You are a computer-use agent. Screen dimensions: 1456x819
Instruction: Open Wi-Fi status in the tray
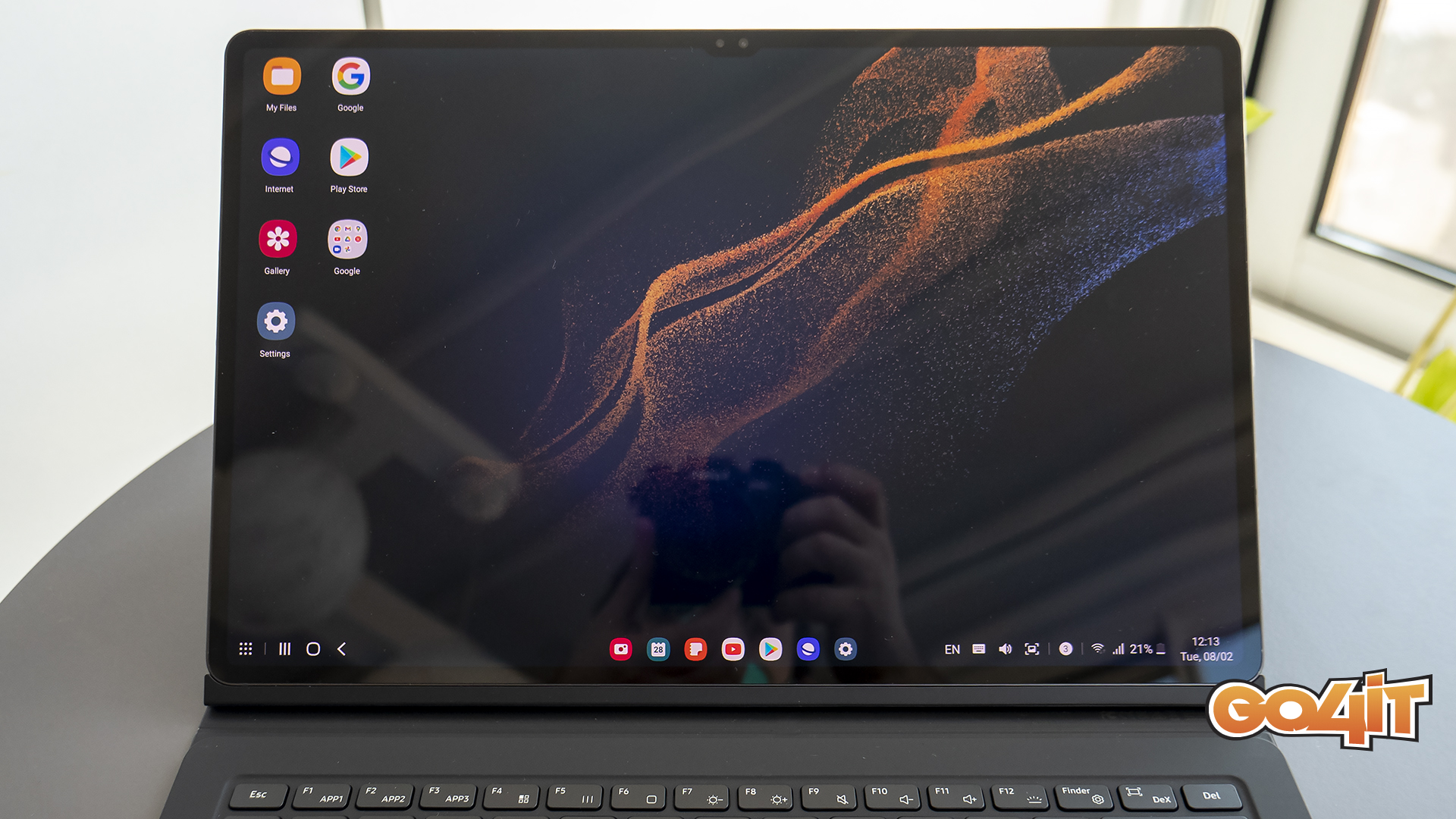(1097, 649)
